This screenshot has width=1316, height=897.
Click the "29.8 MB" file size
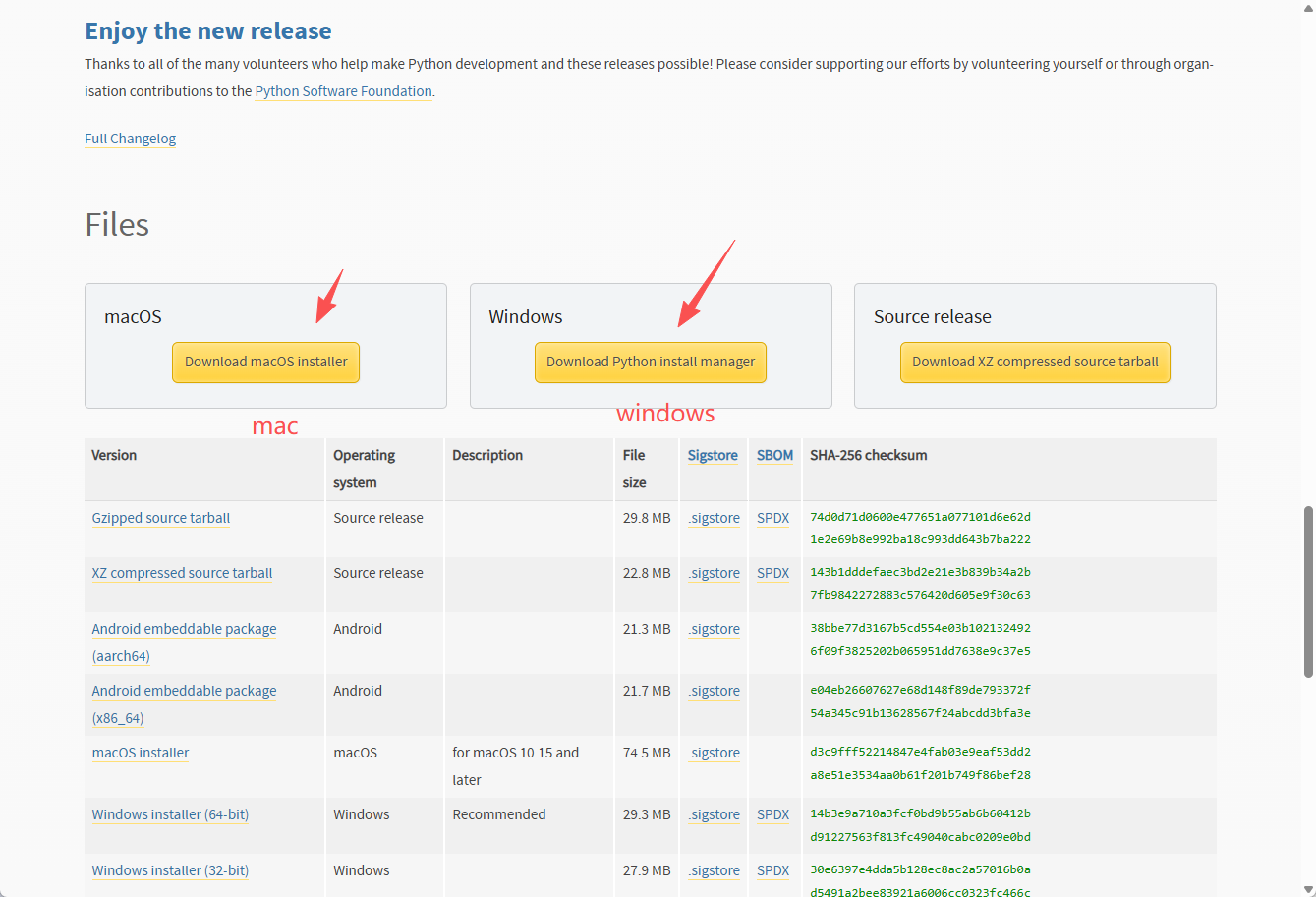pos(647,518)
